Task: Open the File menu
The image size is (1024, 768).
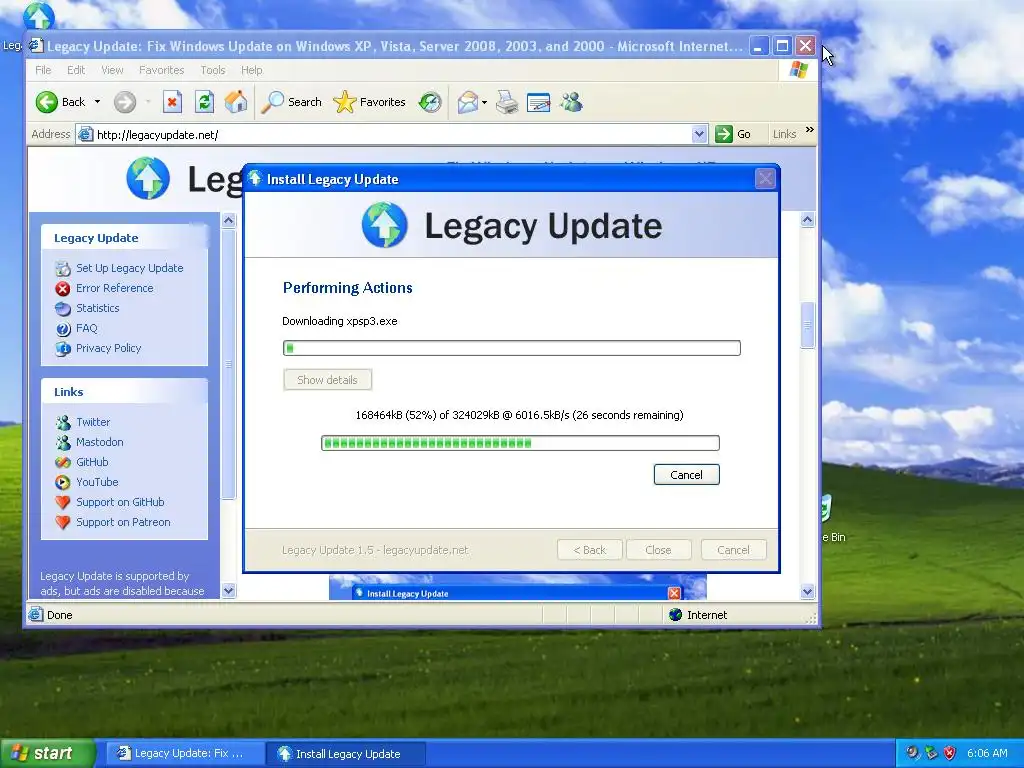Action: [43, 70]
